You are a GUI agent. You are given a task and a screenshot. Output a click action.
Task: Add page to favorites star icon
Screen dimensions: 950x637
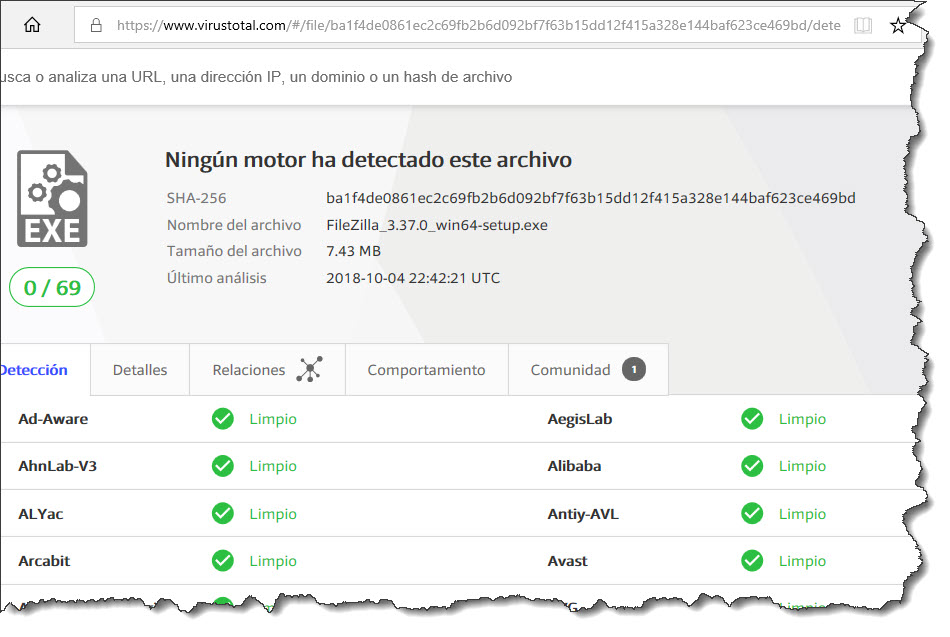point(898,25)
